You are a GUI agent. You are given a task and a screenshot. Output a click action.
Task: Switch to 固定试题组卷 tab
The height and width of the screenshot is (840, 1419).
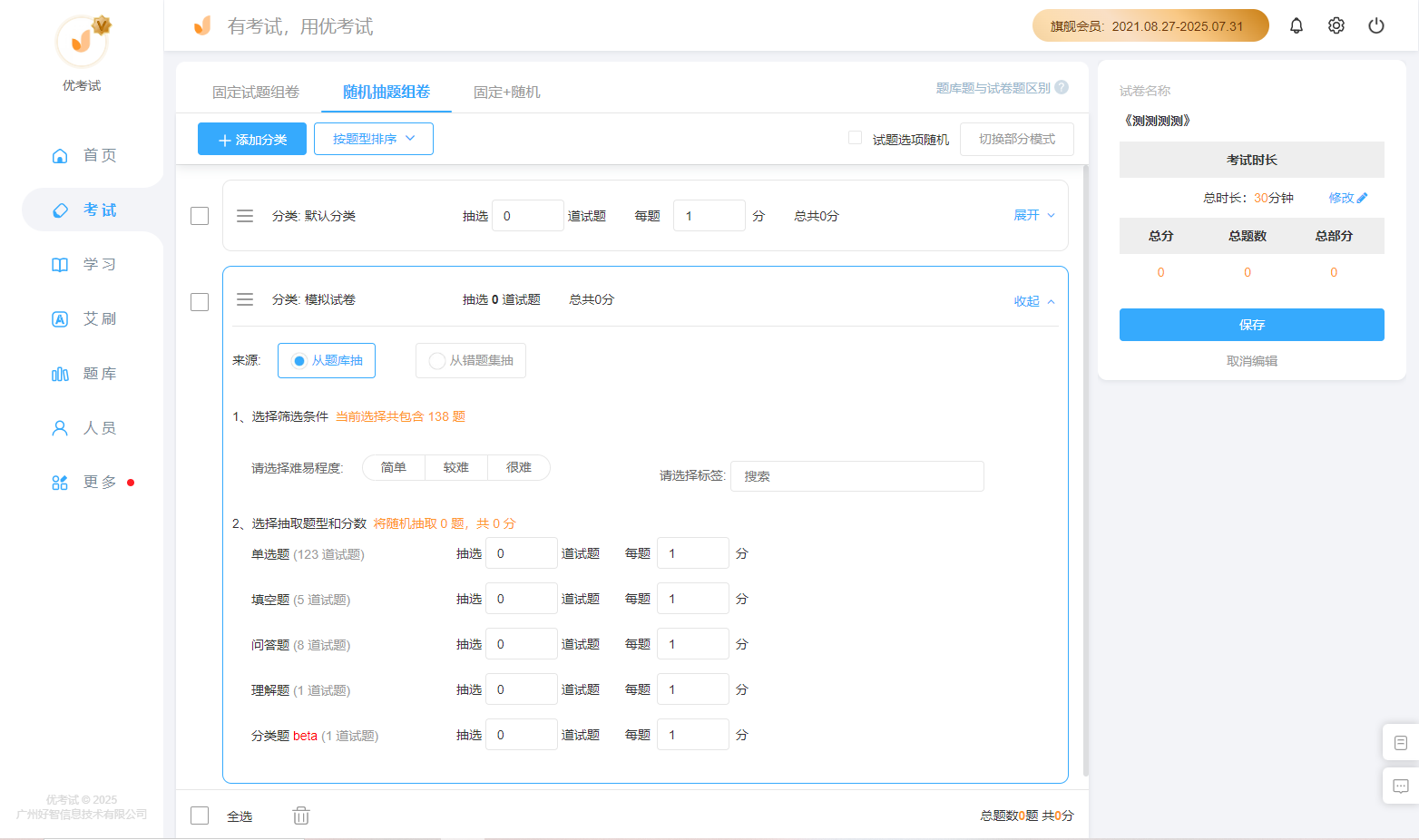(x=256, y=92)
